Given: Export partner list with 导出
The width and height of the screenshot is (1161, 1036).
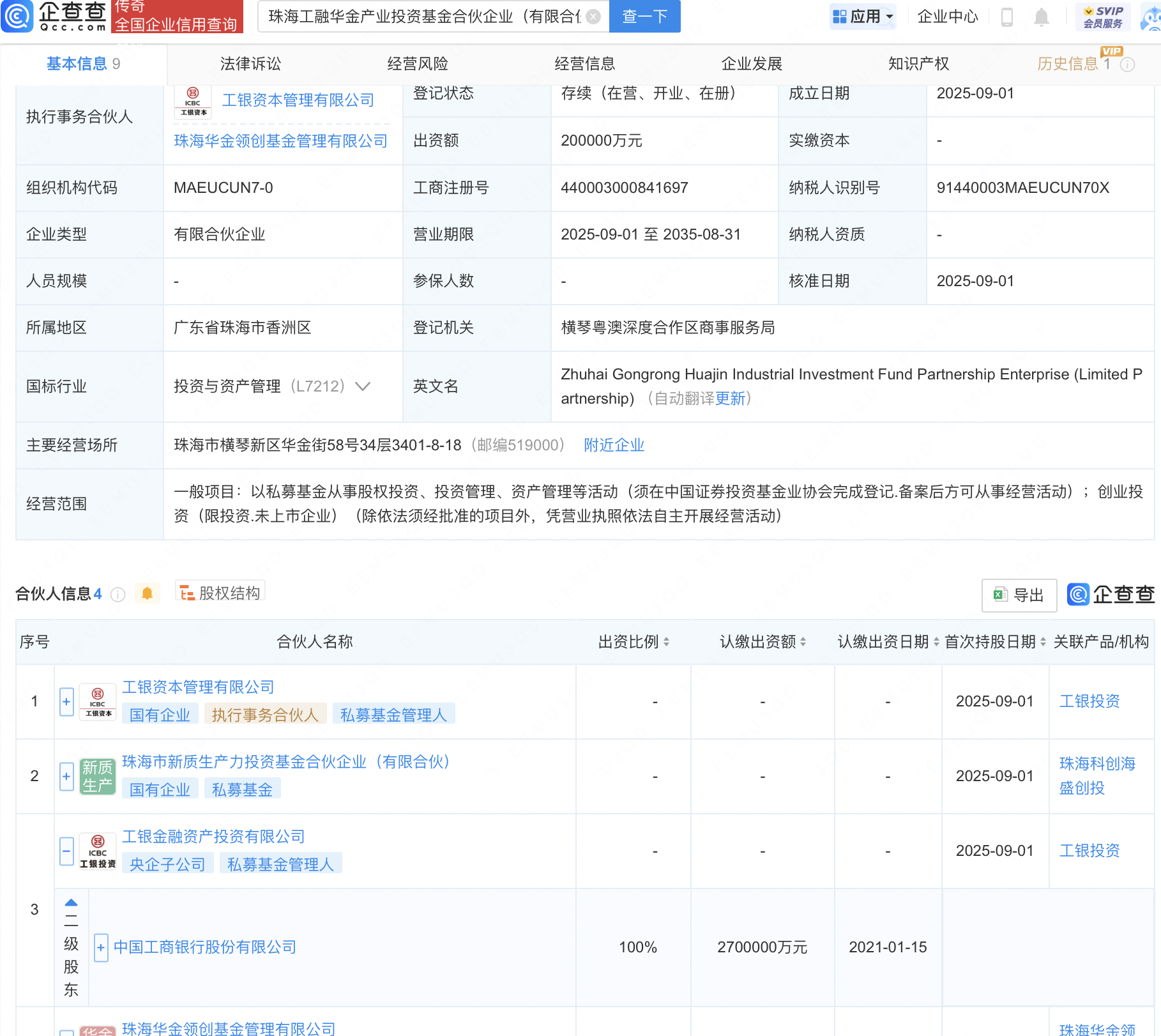Looking at the screenshot, I should tap(1019, 595).
